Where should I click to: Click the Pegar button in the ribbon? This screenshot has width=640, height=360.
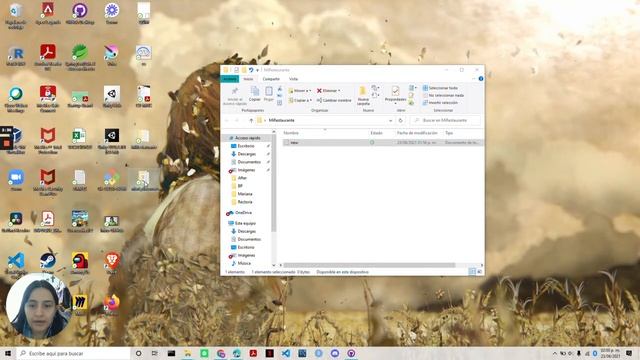(269, 94)
